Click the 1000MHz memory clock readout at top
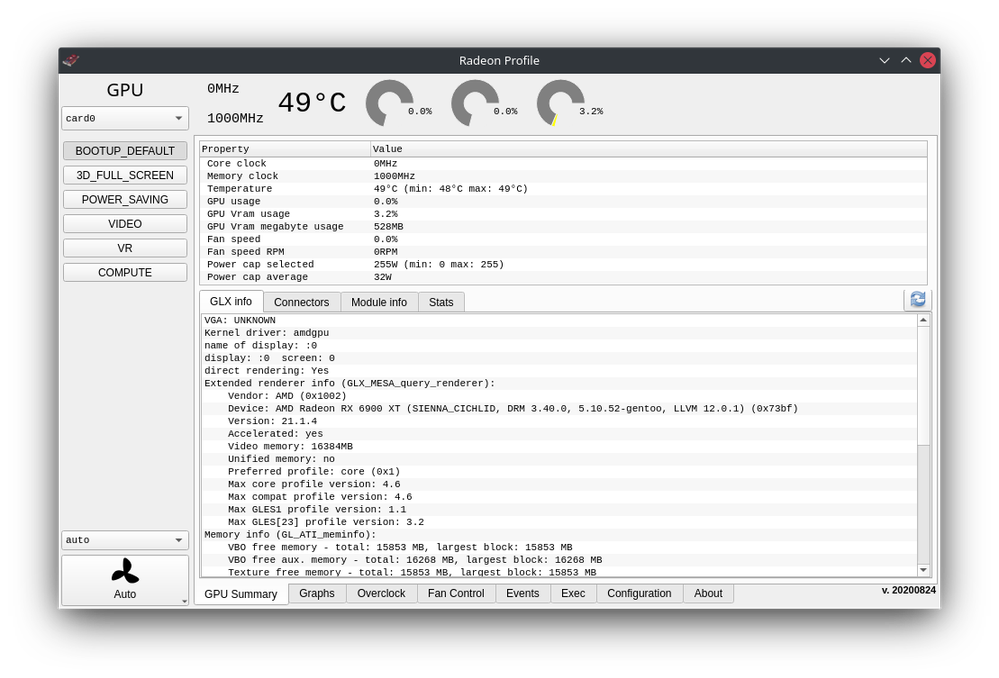The image size is (999, 678). 235,119
